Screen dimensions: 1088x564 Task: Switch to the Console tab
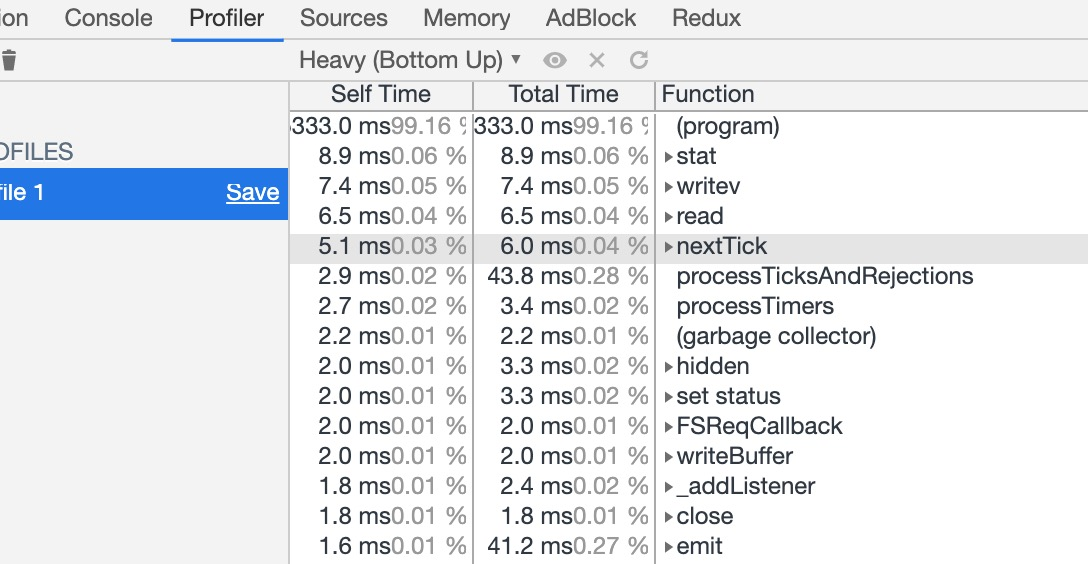(108, 18)
